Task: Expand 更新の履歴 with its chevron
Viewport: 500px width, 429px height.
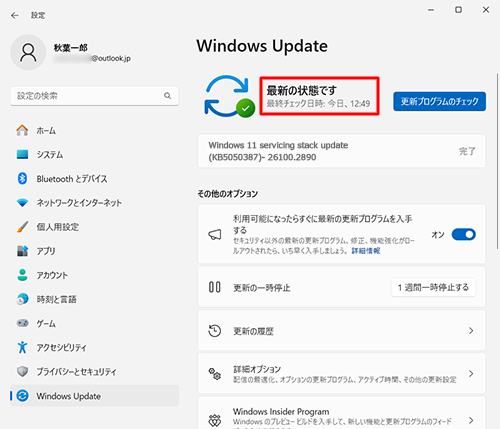Action: (471, 331)
